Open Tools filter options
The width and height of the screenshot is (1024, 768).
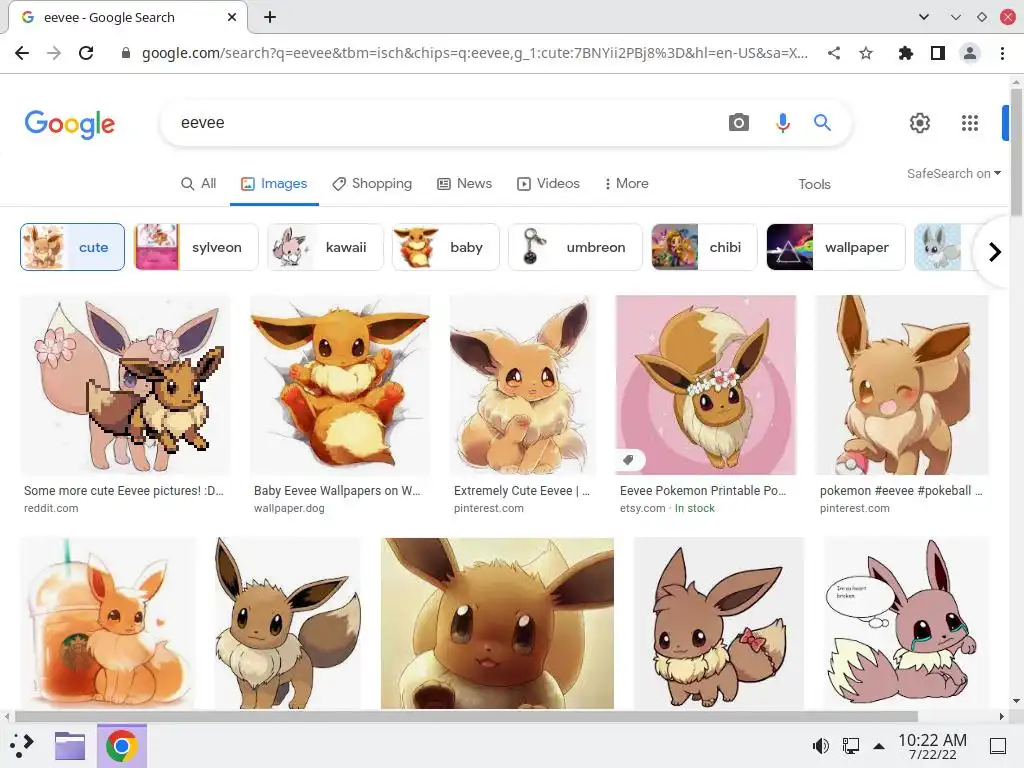click(814, 184)
